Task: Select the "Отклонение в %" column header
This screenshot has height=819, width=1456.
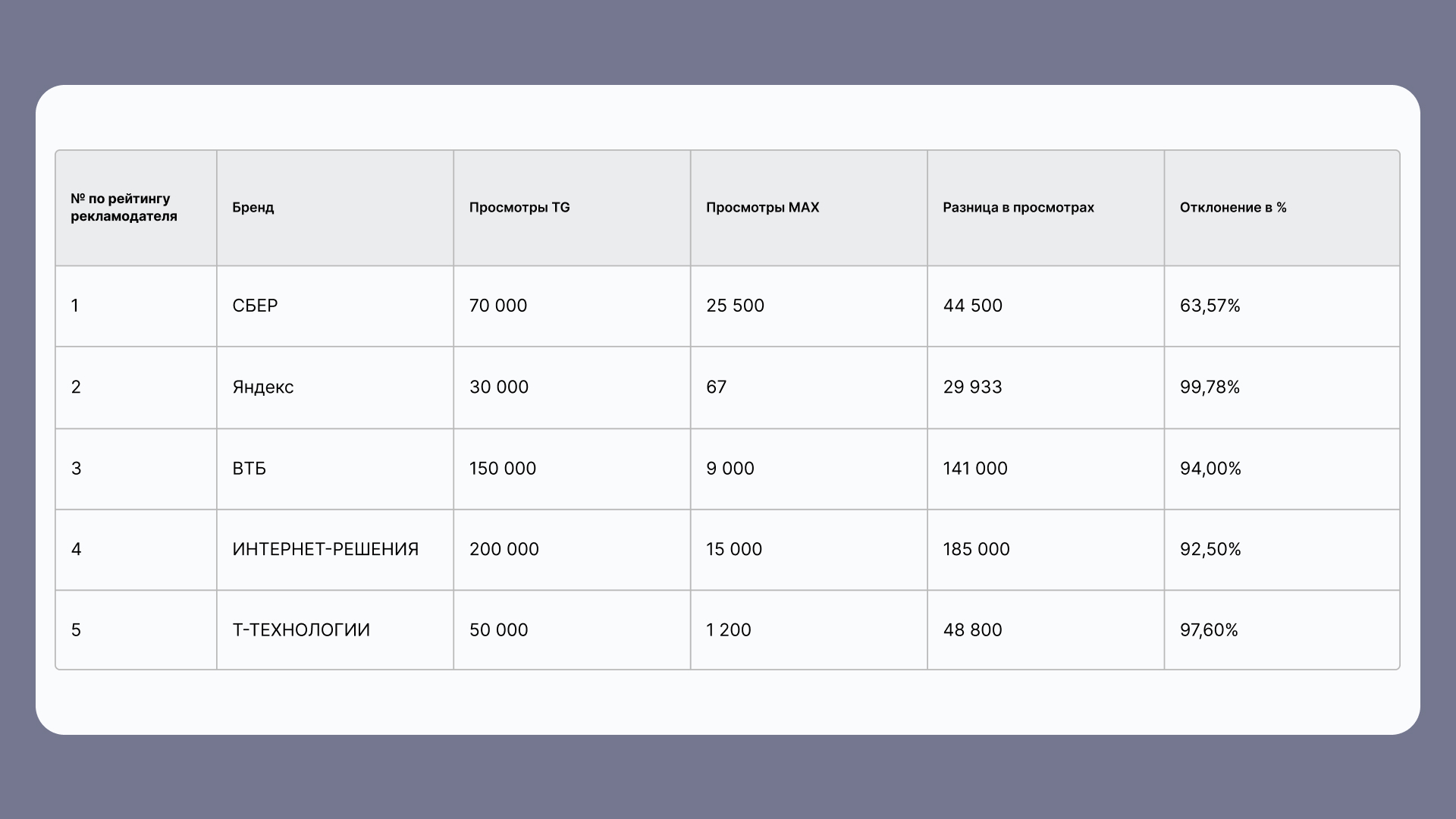Action: 1233,208
